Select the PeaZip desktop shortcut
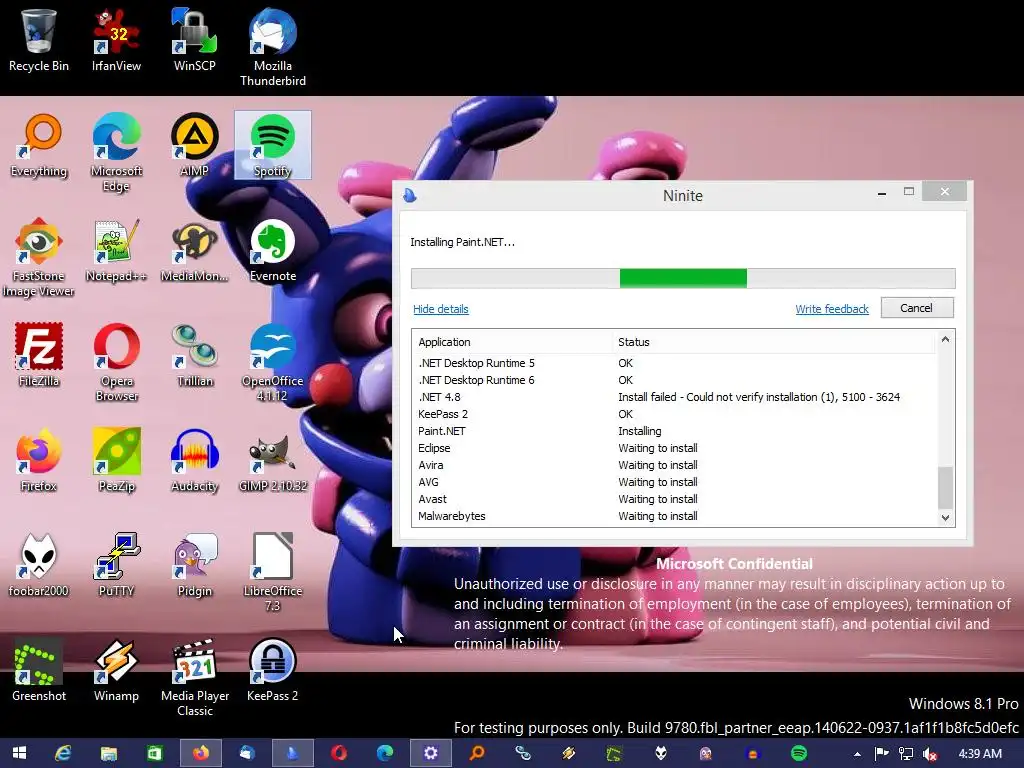This screenshot has width=1024, height=768. pos(116,461)
